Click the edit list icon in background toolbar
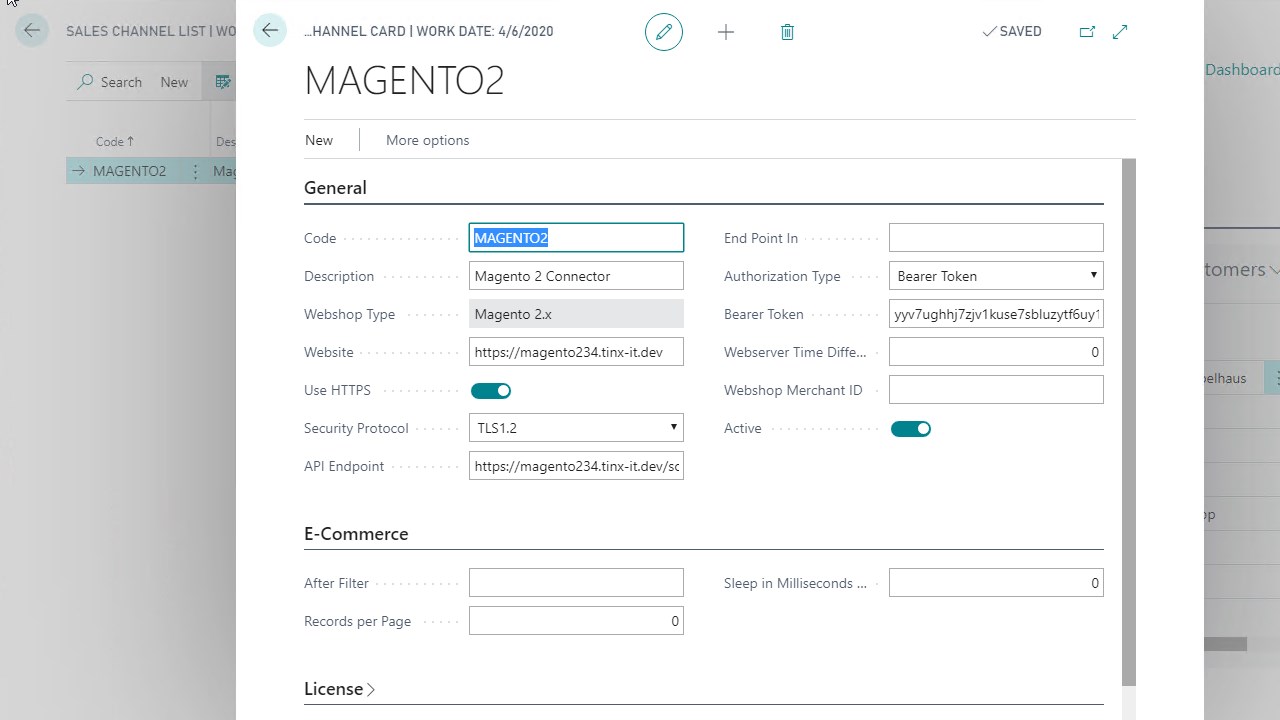The height and width of the screenshot is (720, 1280). pos(223,82)
